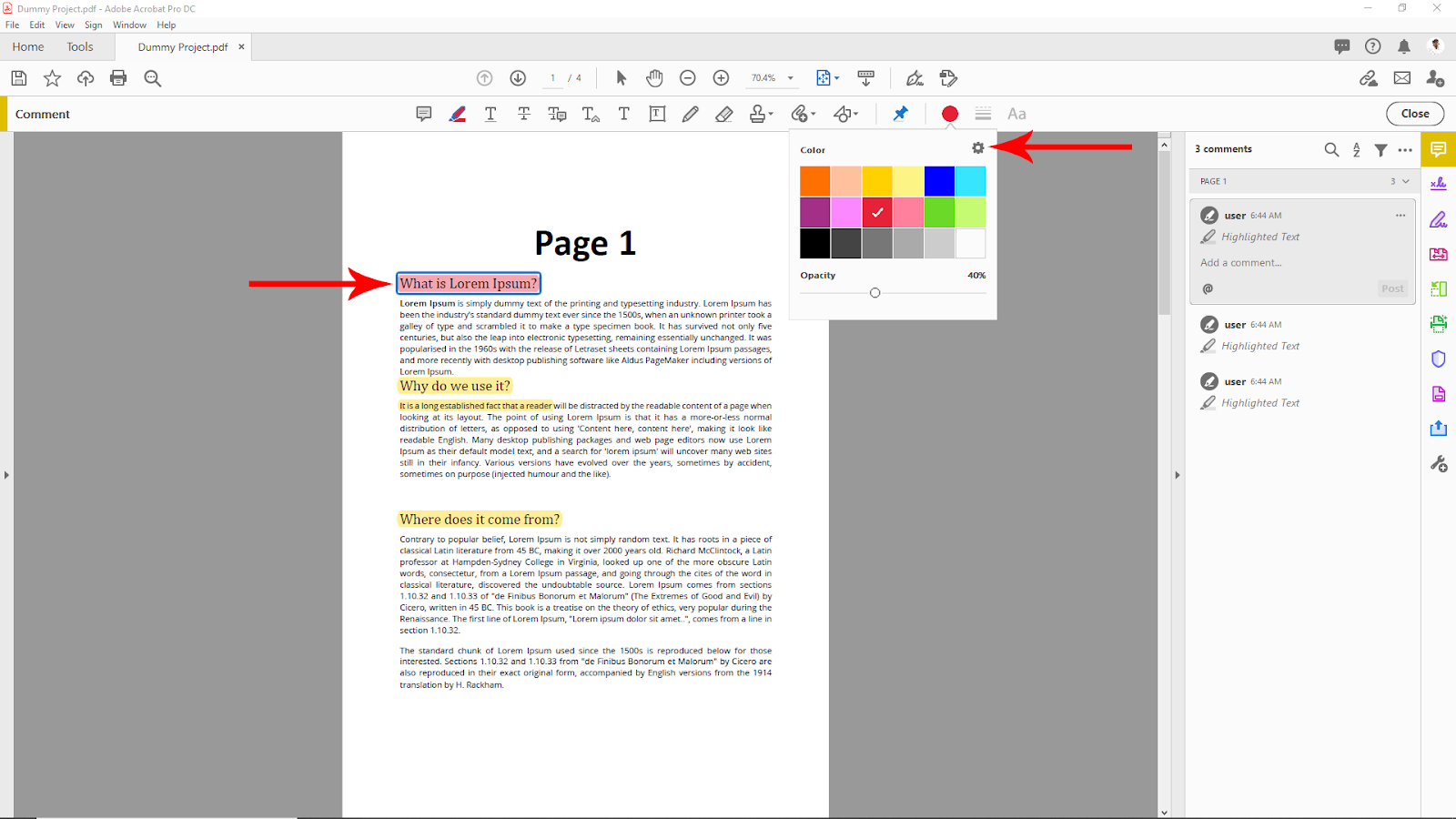The height and width of the screenshot is (819, 1456).
Task: Open the View menu
Action: 65,25
